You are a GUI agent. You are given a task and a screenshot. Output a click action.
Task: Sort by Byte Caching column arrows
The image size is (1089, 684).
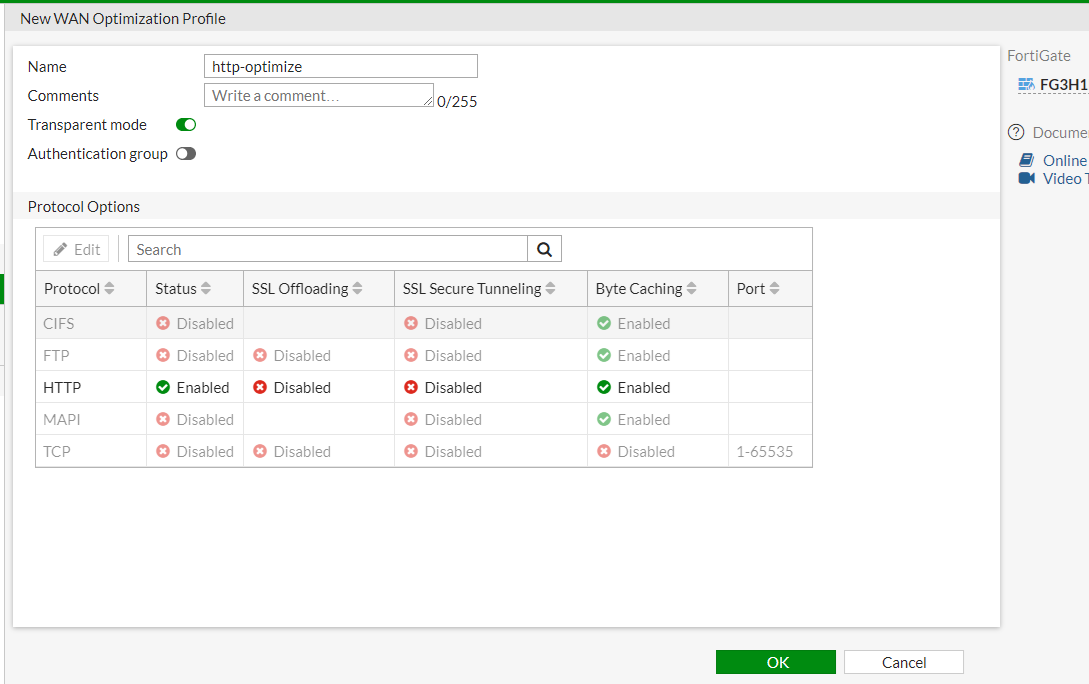tap(692, 289)
